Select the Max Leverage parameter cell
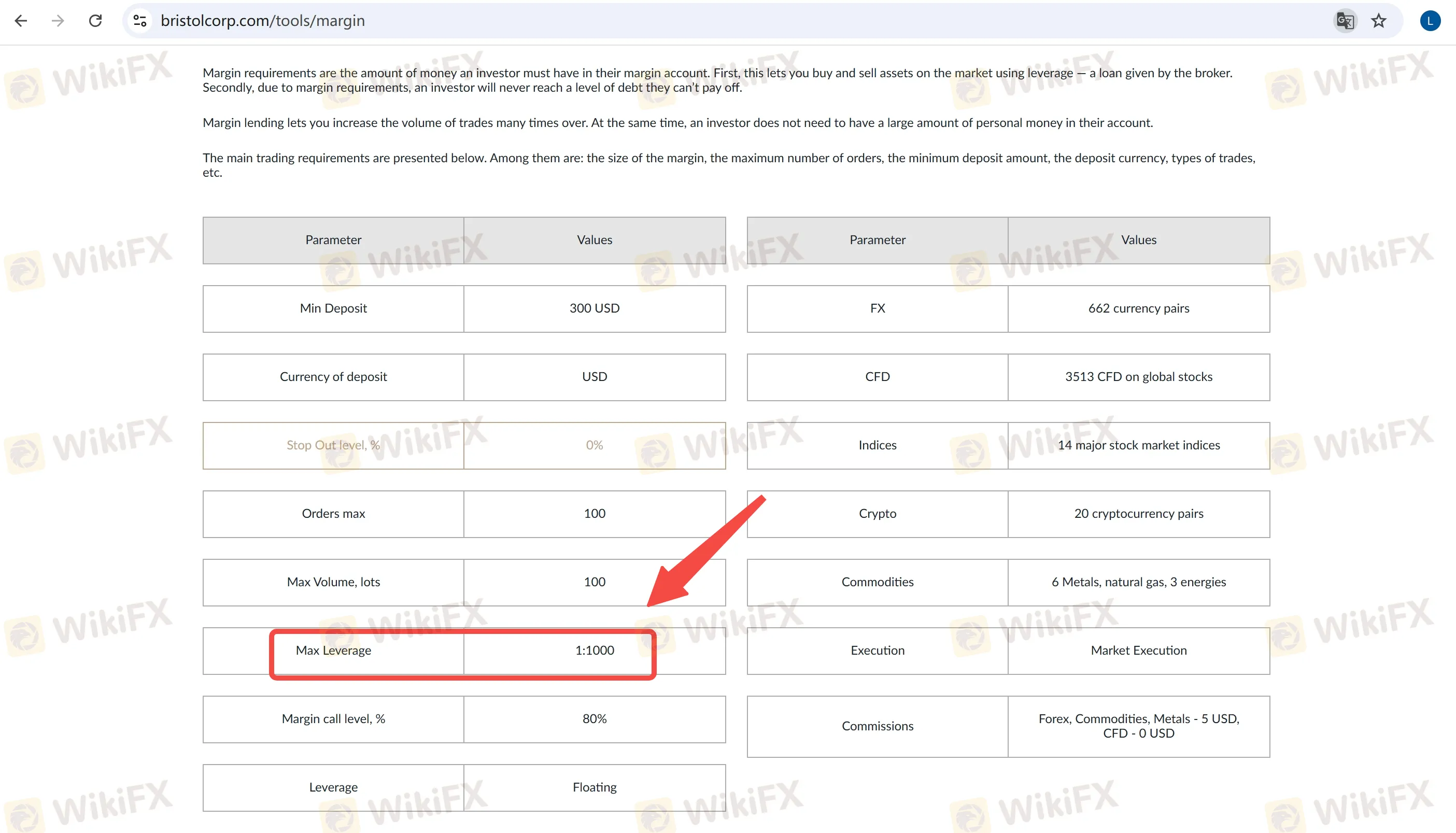Viewport: 1456px width, 833px height. point(333,651)
